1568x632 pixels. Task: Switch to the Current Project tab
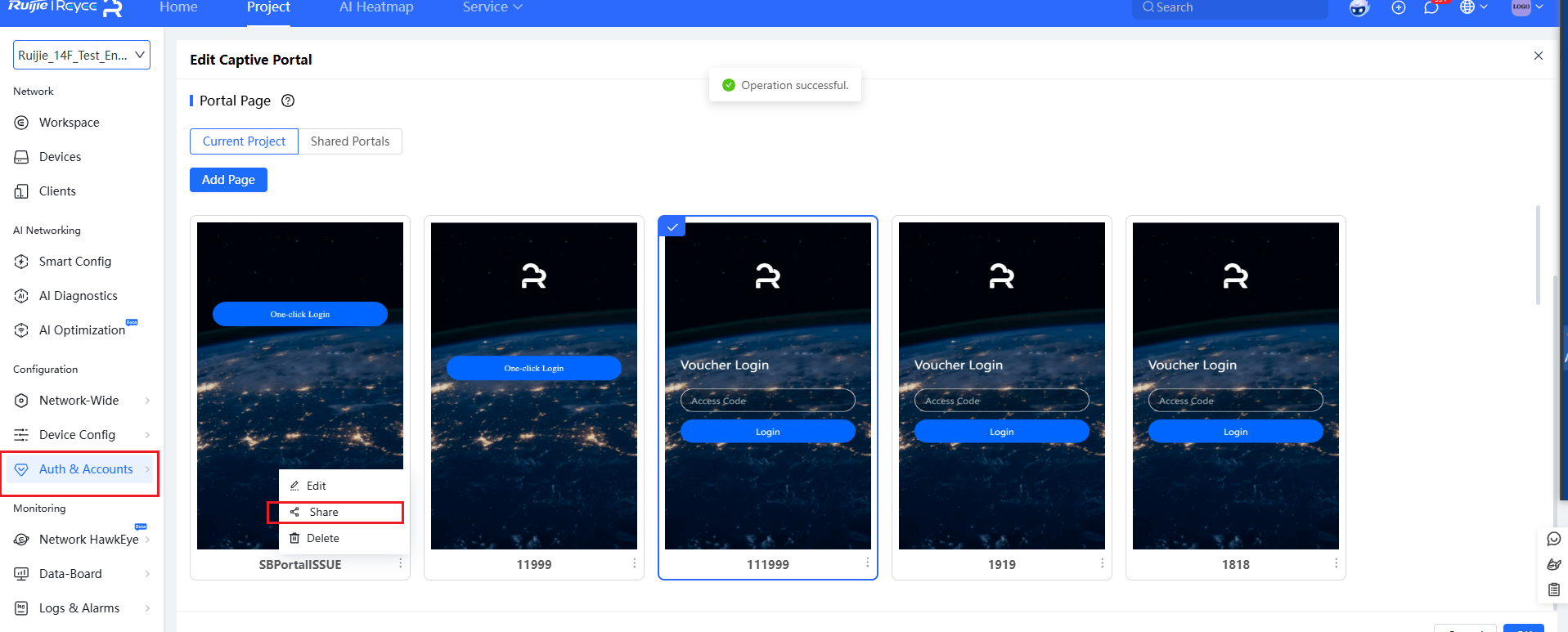point(244,141)
